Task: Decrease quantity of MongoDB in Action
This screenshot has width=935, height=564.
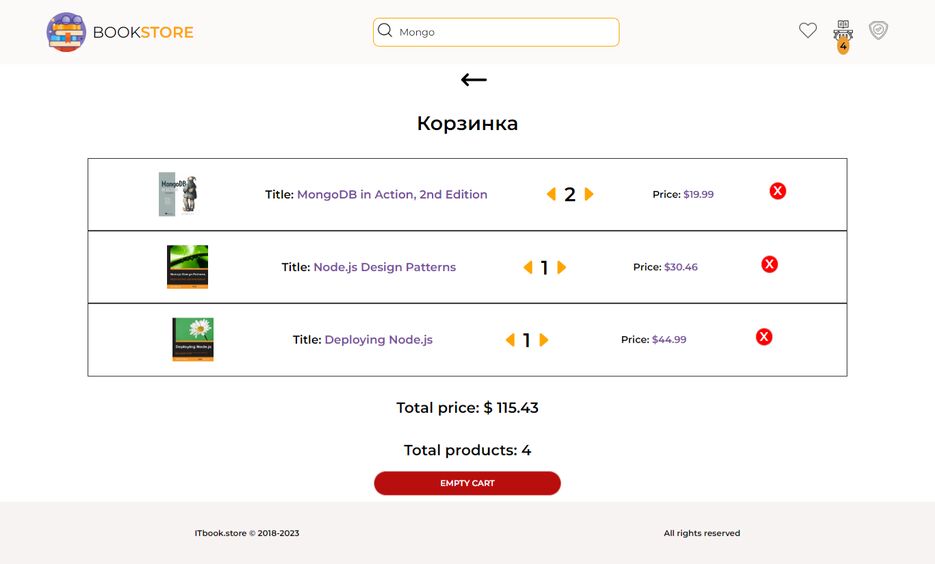Action: click(552, 194)
